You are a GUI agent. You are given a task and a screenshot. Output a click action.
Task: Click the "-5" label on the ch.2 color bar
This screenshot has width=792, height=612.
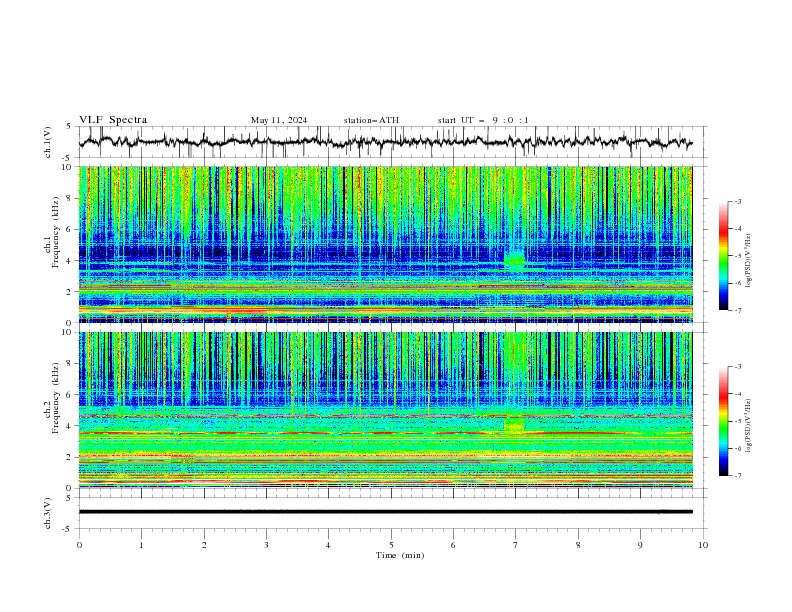point(738,421)
